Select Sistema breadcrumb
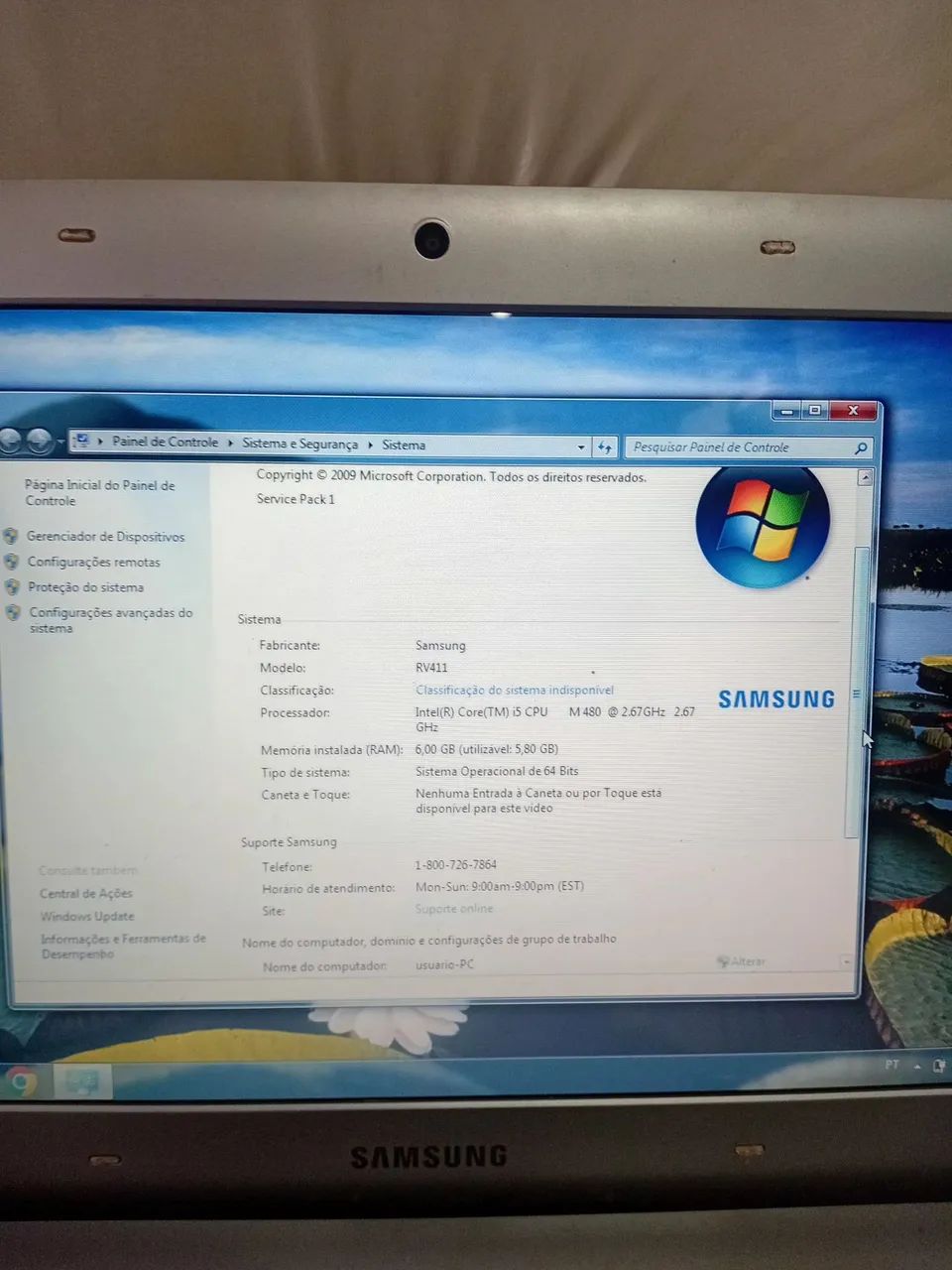This screenshot has width=952, height=1270. 404,444
